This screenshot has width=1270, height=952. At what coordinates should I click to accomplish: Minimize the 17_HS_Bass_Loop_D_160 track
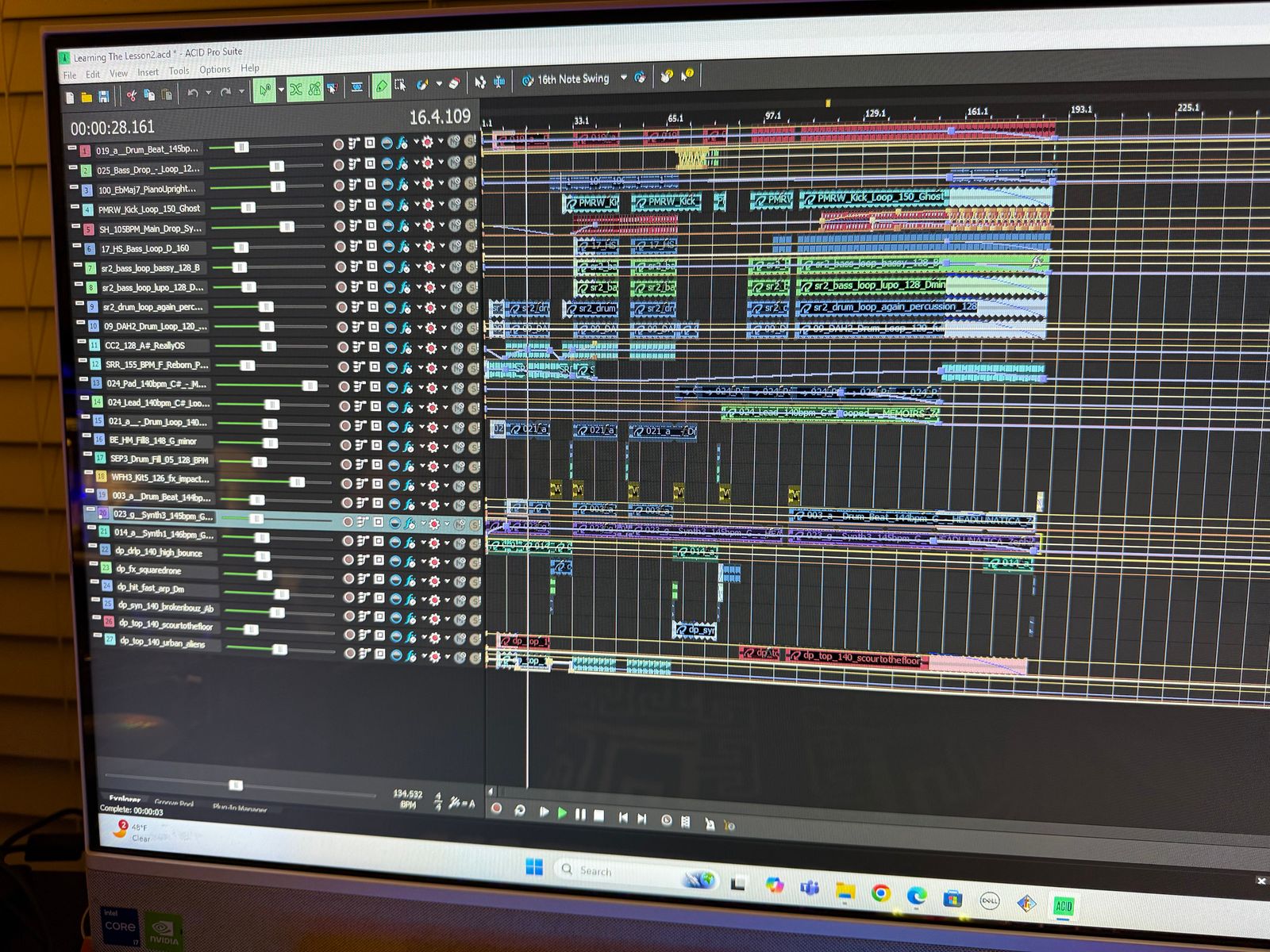tap(76, 247)
